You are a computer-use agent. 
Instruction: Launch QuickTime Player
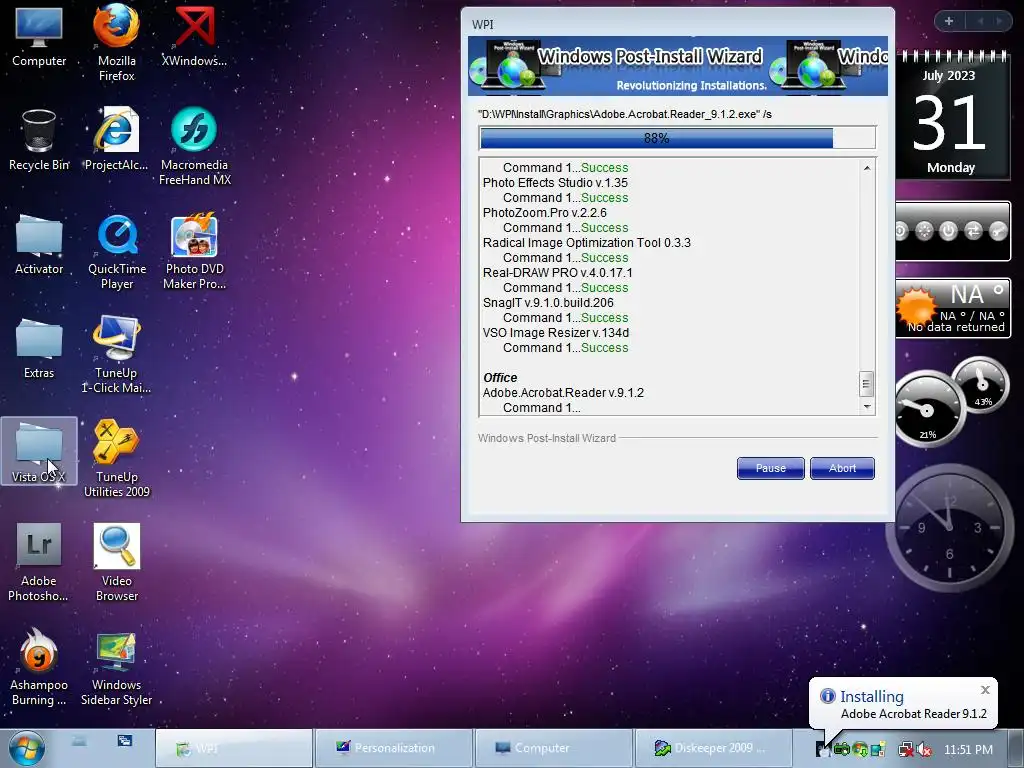116,251
